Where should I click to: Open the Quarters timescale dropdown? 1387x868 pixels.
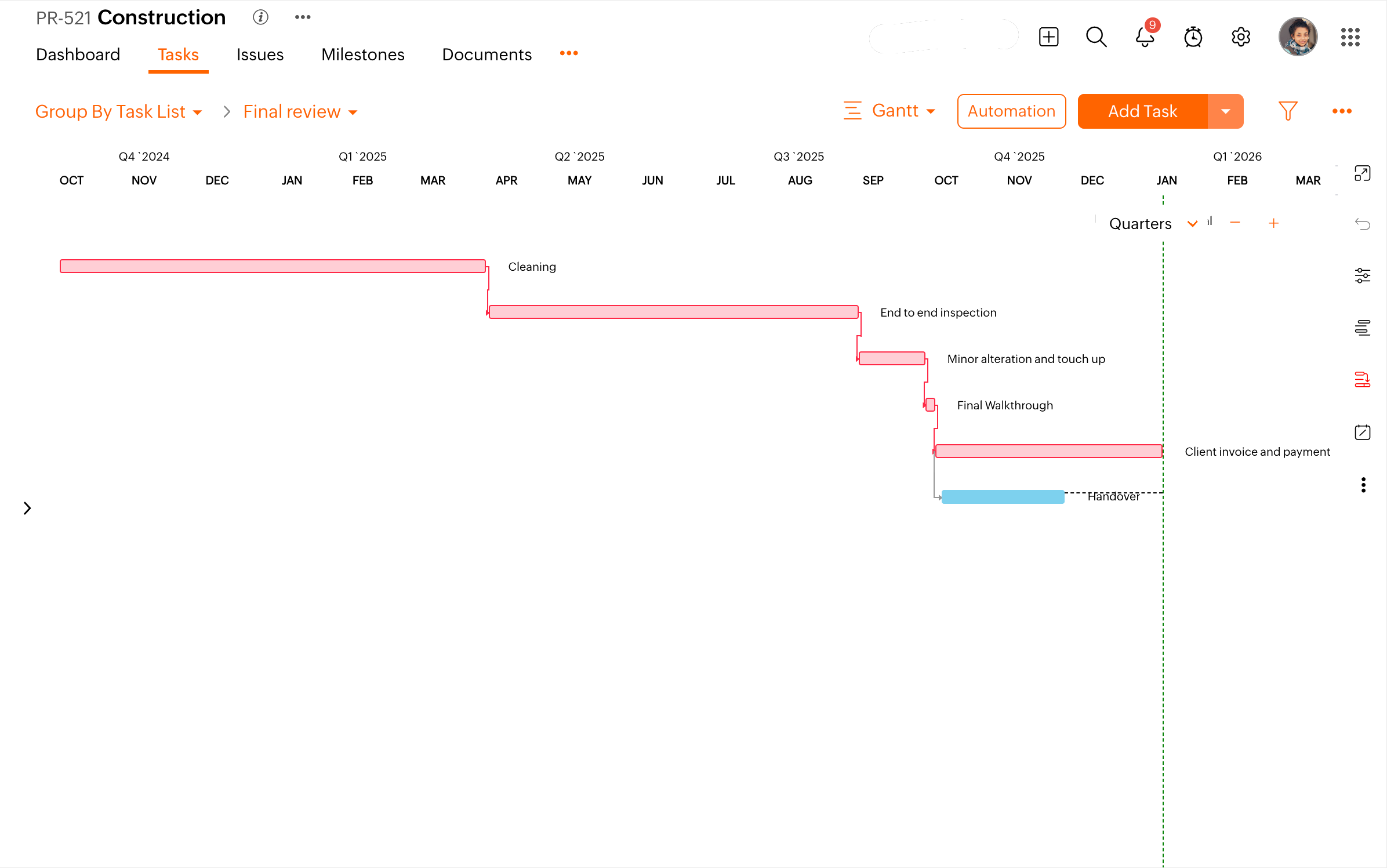(x=1152, y=224)
